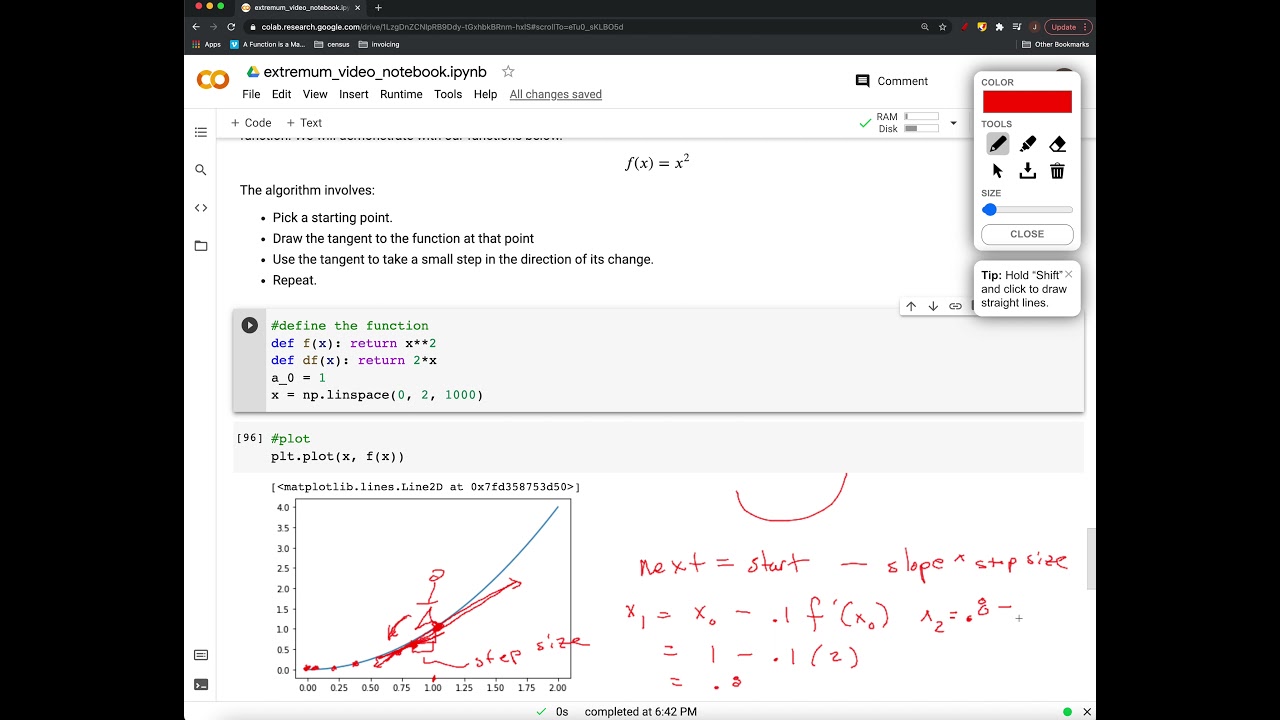Viewport: 1280px width, 720px height.
Task: Click the download drawing icon
Action: tap(1027, 171)
